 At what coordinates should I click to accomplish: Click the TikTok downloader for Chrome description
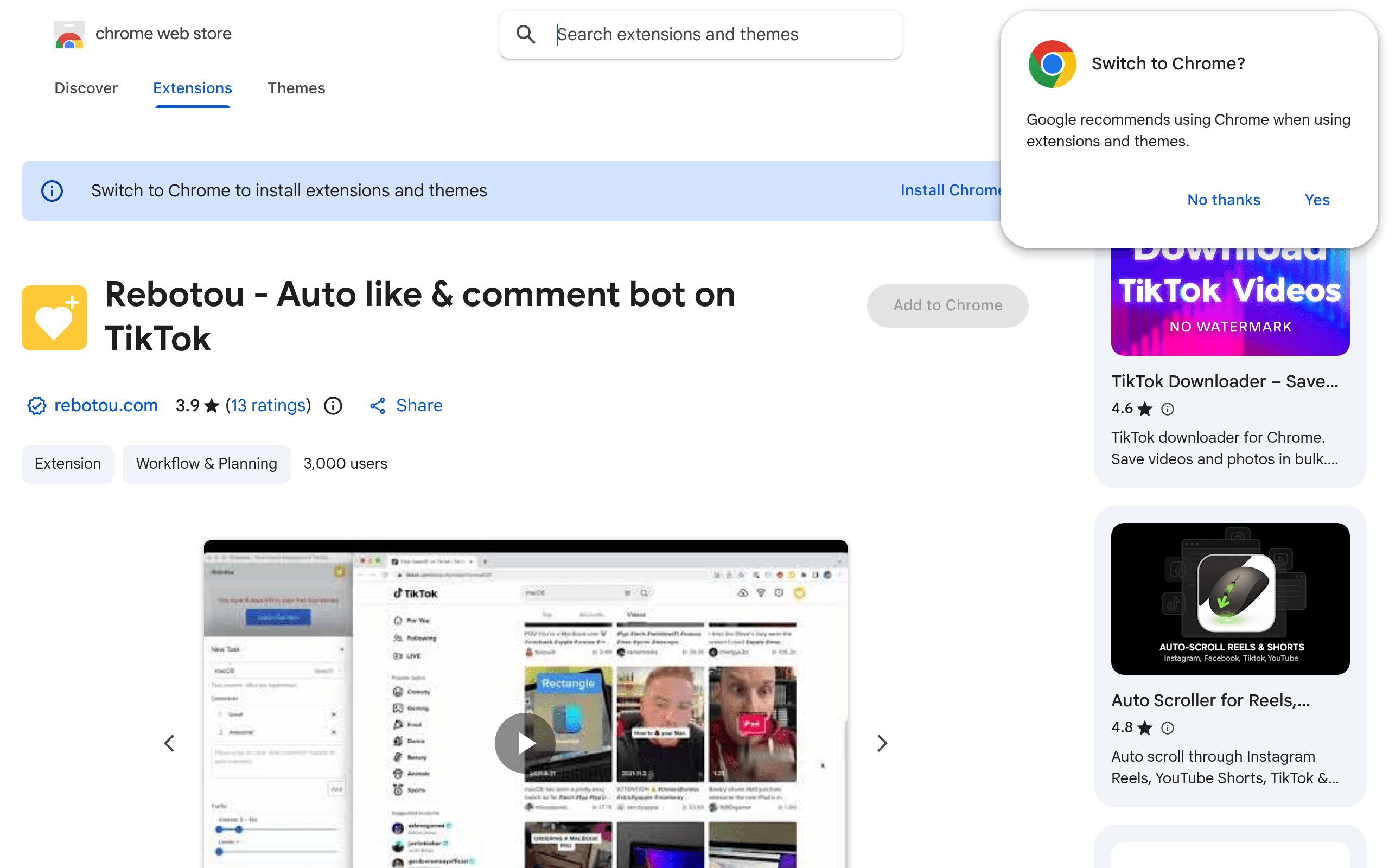click(x=1224, y=448)
